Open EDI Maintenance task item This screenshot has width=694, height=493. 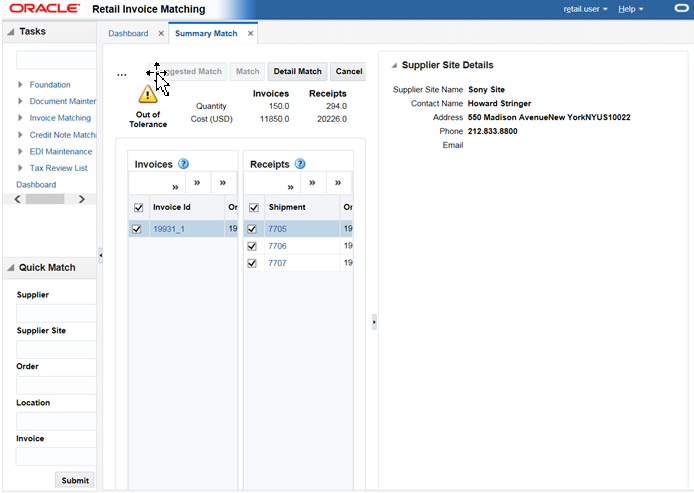coord(61,151)
